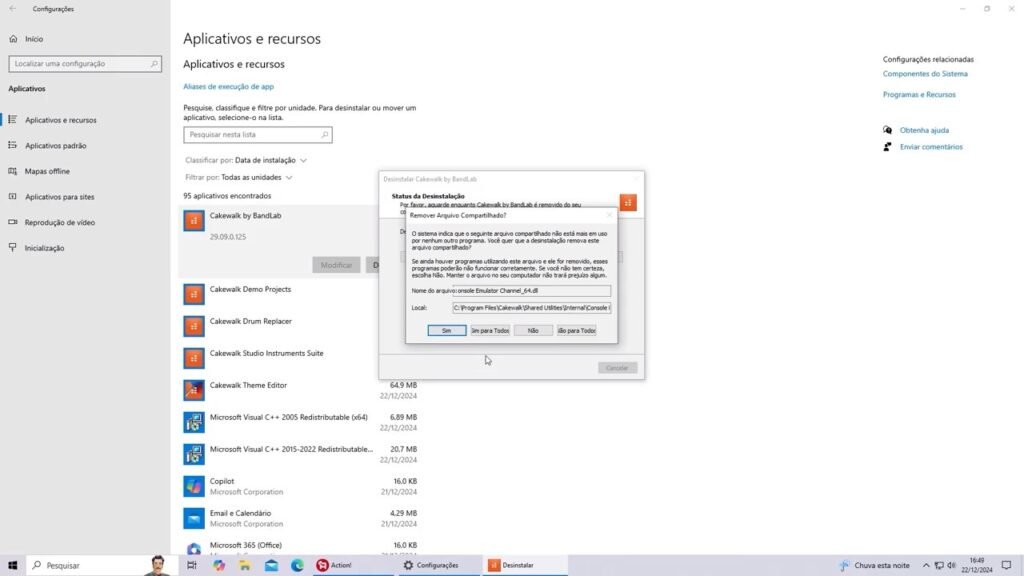Open Inicialização settings page
This screenshot has height=576, width=1024.
[85, 248]
